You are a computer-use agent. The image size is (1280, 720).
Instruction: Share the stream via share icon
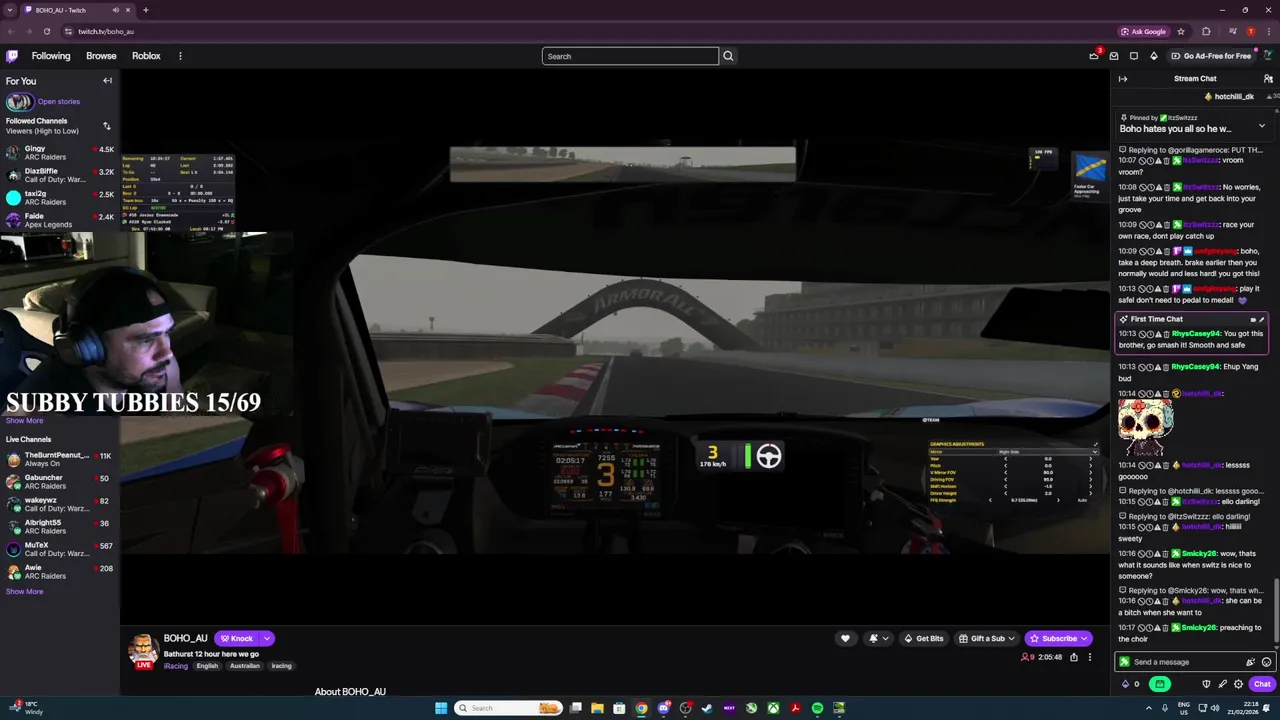[1074, 657]
